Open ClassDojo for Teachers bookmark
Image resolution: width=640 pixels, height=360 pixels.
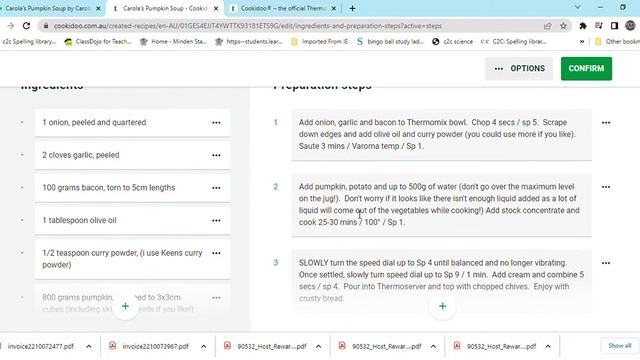[x=98, y=42]
